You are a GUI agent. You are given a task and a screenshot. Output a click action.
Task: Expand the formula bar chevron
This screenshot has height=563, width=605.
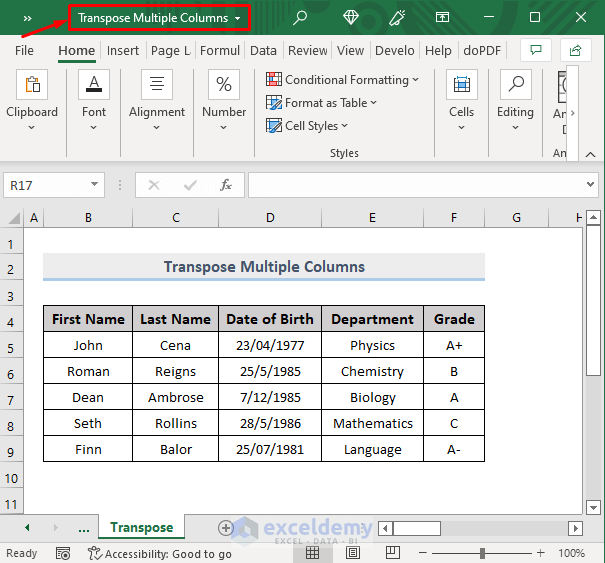[590, 184]
